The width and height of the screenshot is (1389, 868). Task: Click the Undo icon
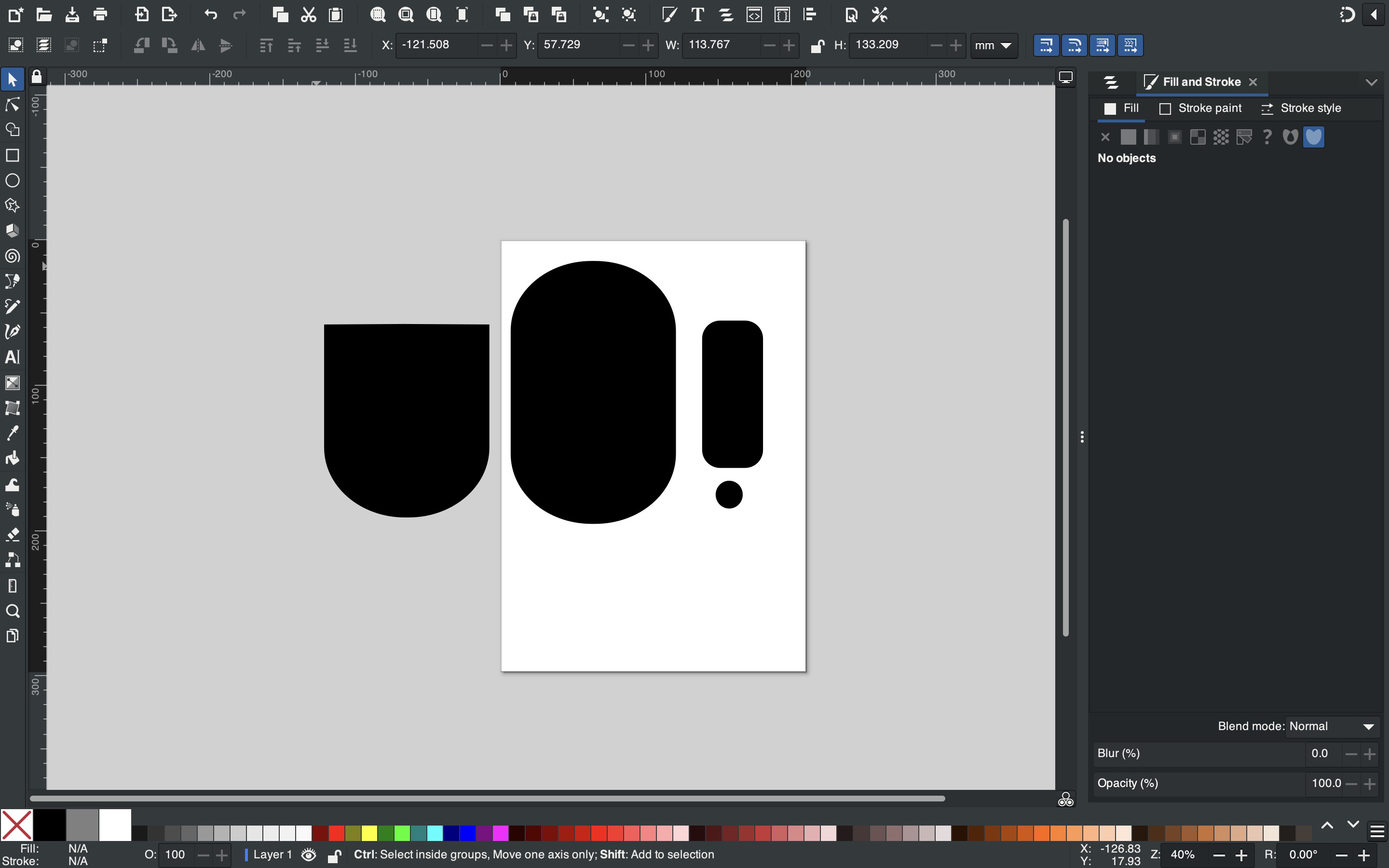point(211,15)
